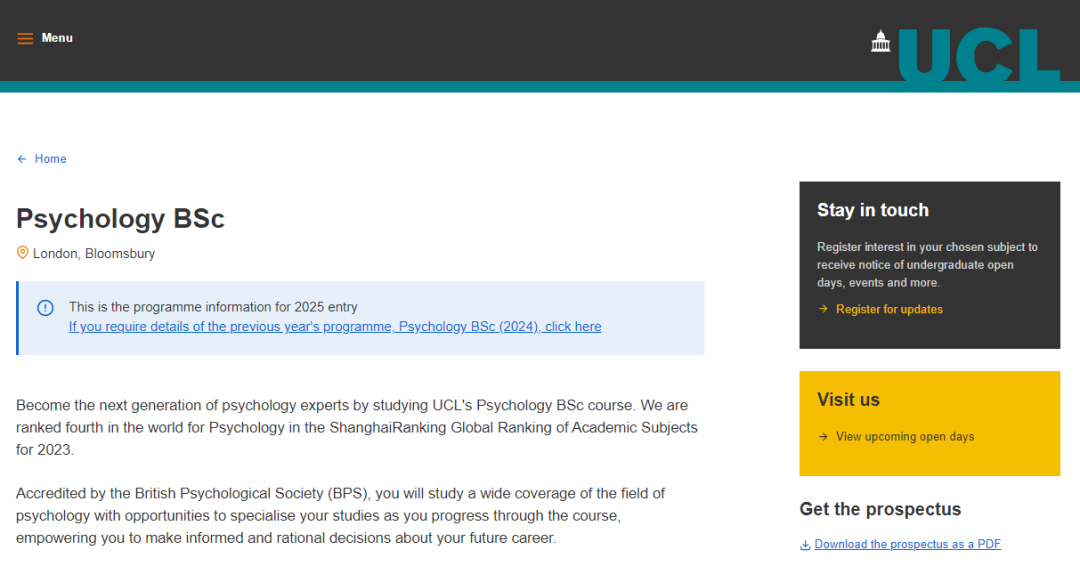Select Register for updates link
Screen dimensions: 1080x566
click(x=889, y=309)
